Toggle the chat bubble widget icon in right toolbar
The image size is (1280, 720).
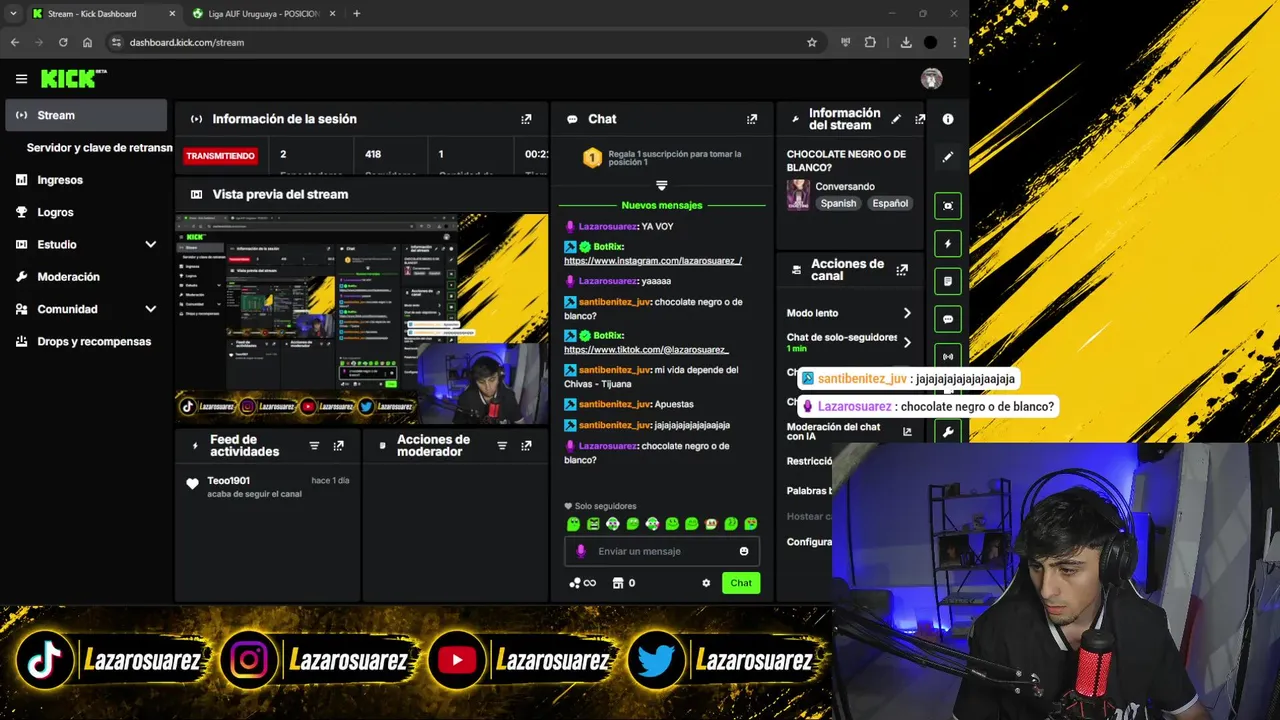coord(948,319)
